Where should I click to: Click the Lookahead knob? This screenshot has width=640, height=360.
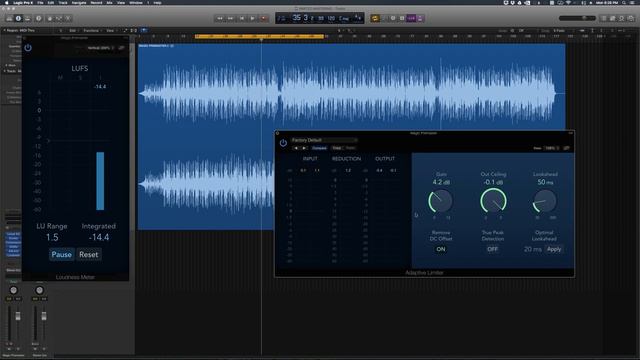coord(544,200)
